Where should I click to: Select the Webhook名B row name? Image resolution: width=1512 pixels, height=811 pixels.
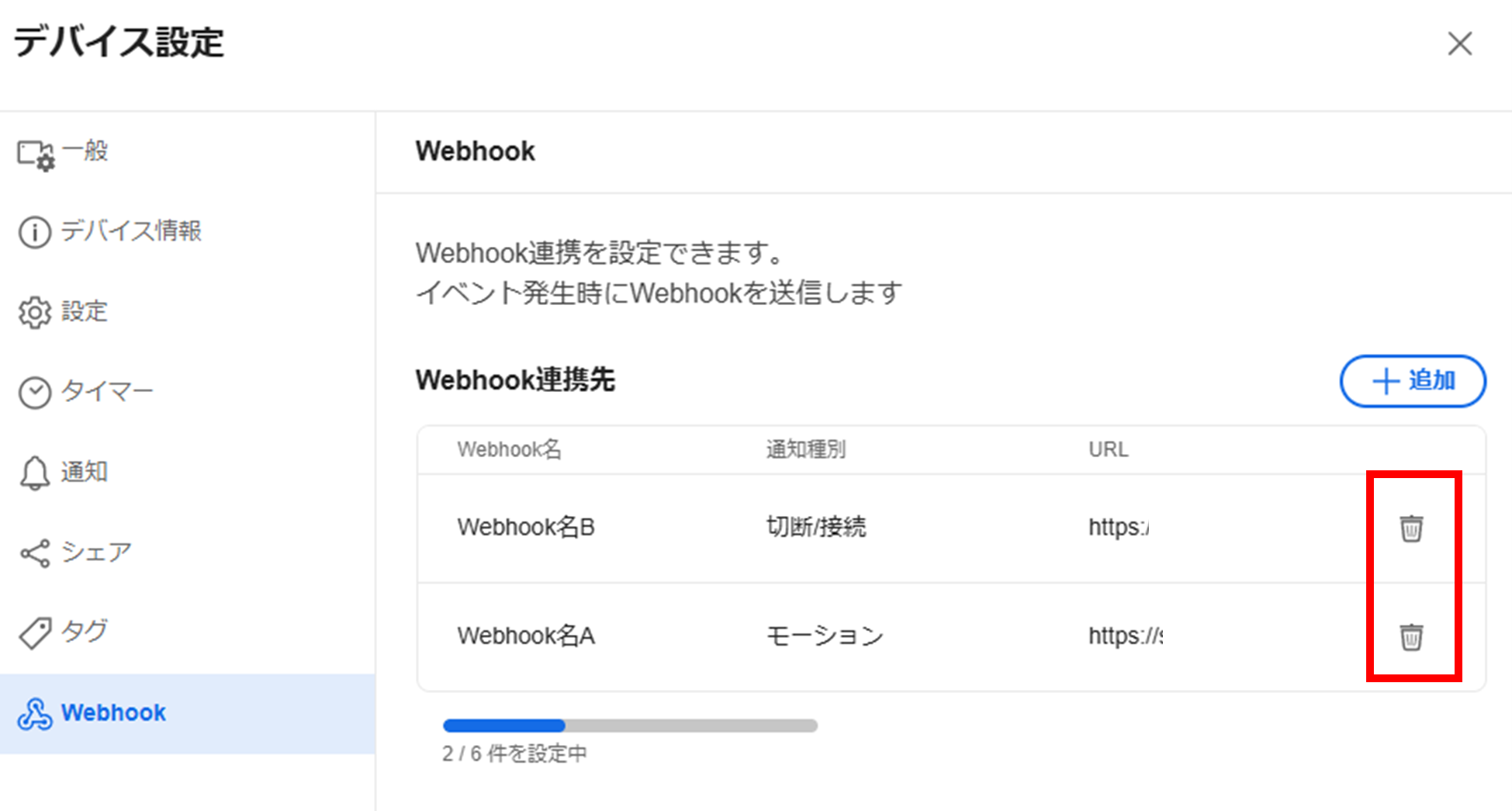tap(526, 528)
